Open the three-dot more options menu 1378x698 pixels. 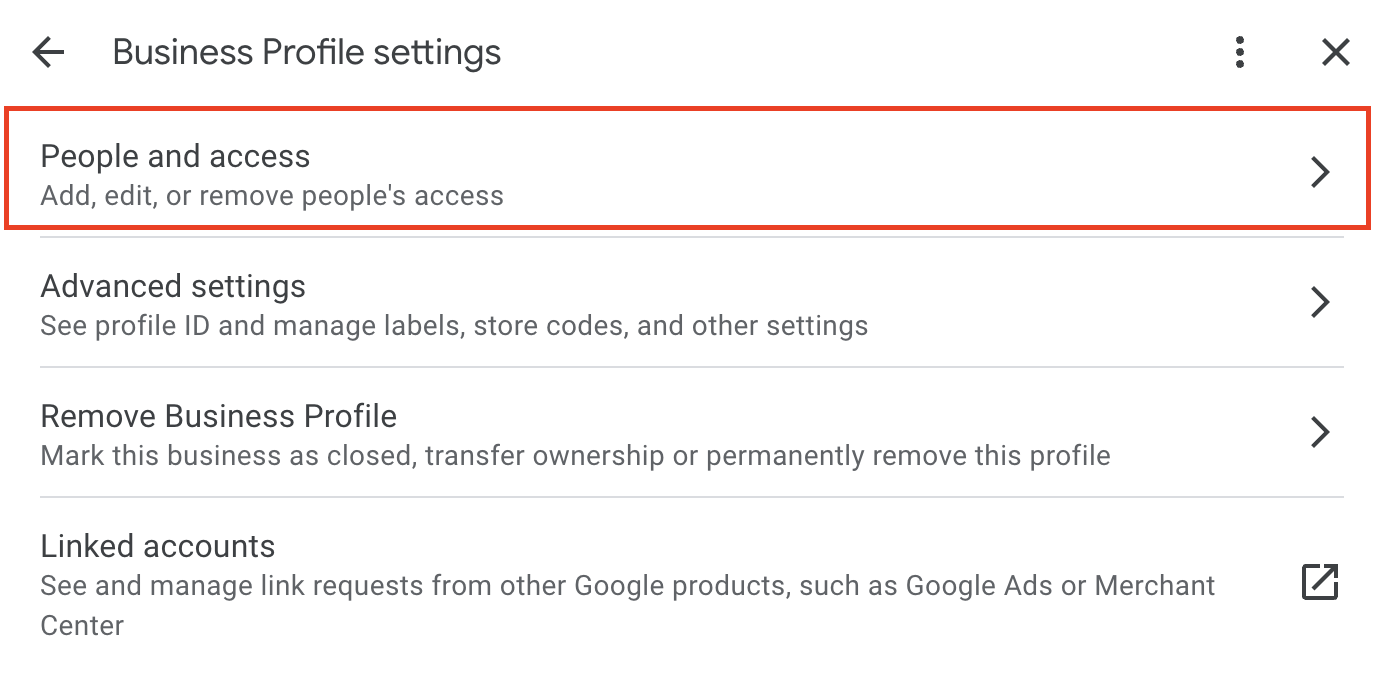1240,52
